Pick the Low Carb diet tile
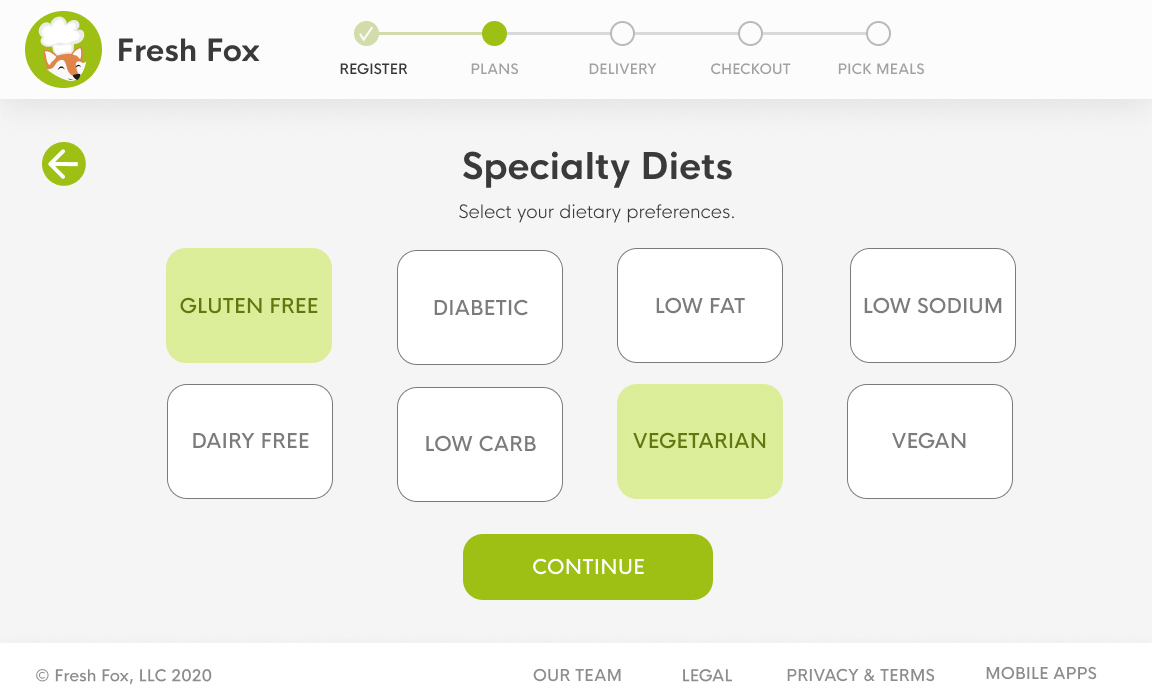 [x=480, y=444]
